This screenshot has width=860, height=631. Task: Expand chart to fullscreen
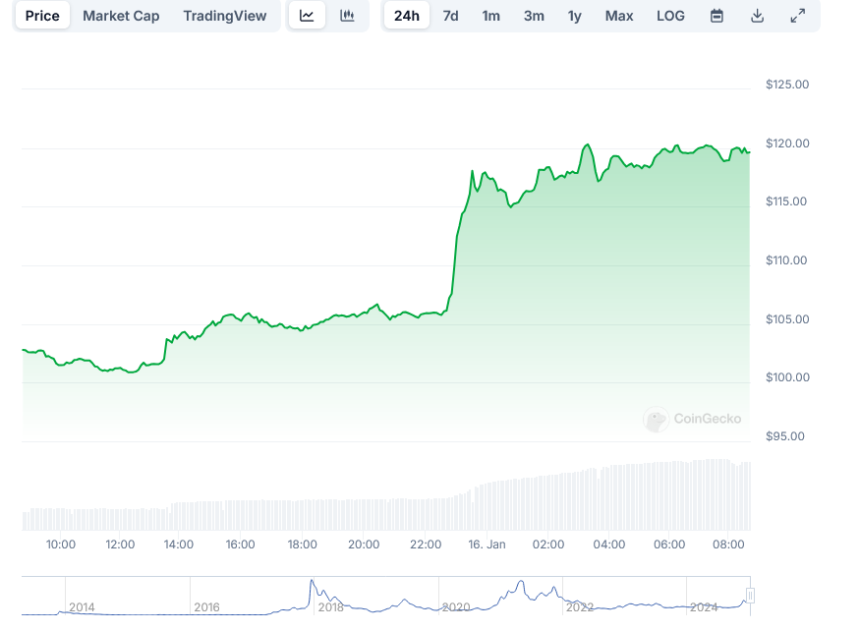tap(798, 16)
